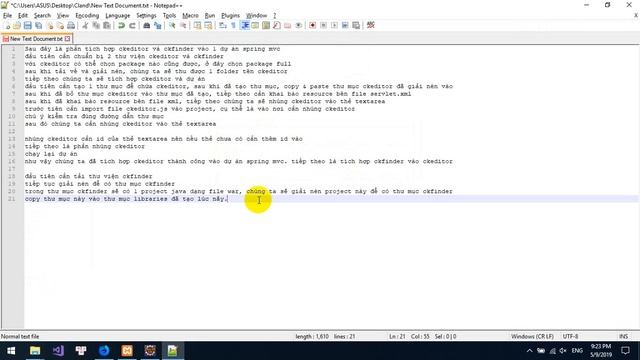Open the Encoding menu
The height and width of the screenshot is (360, 640).
[x=87, y=16]
